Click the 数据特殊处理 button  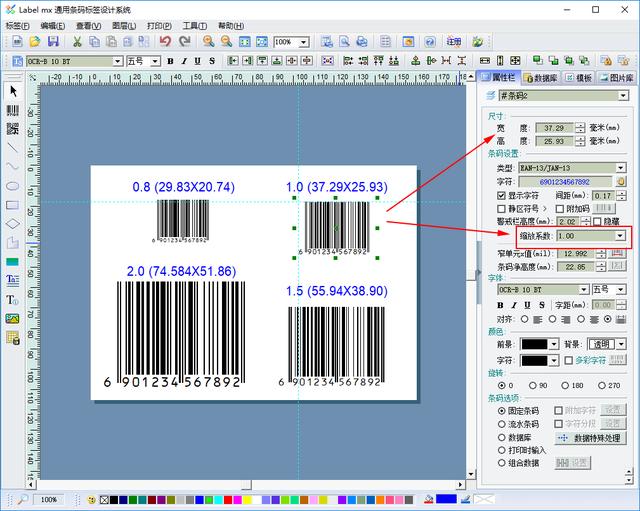click(591, 438)
